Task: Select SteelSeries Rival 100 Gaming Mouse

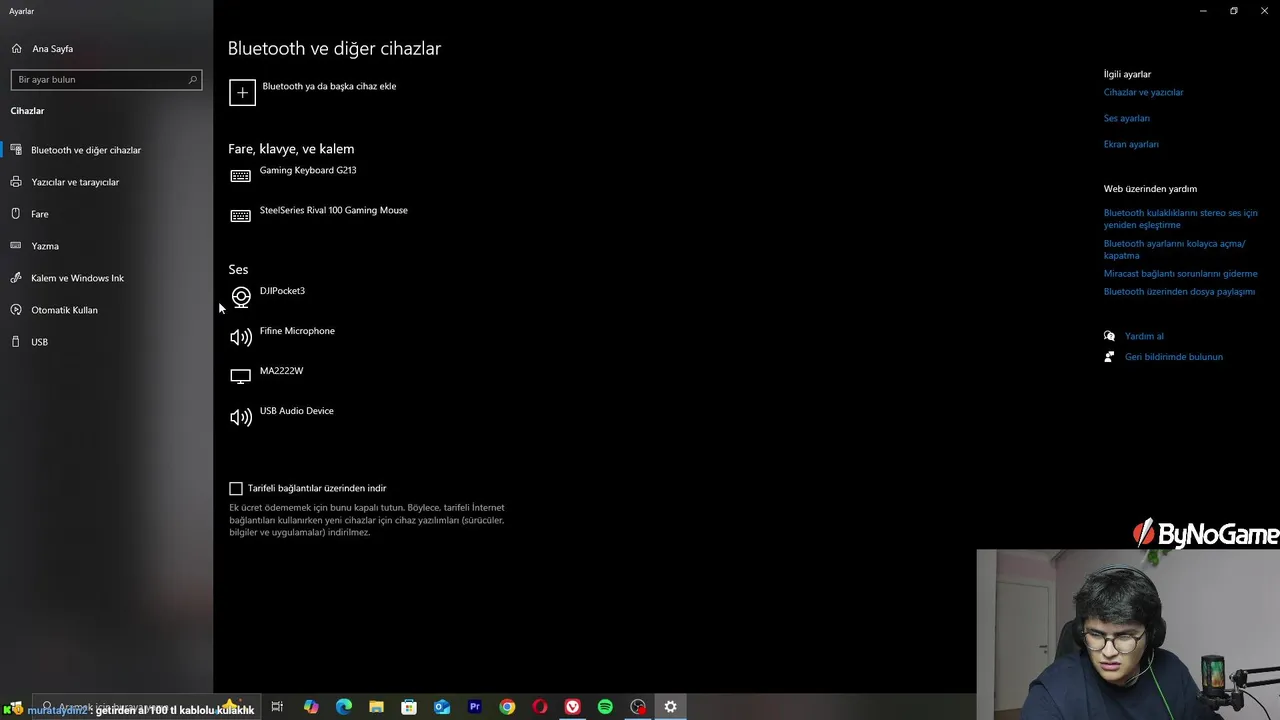Action: 333,210
